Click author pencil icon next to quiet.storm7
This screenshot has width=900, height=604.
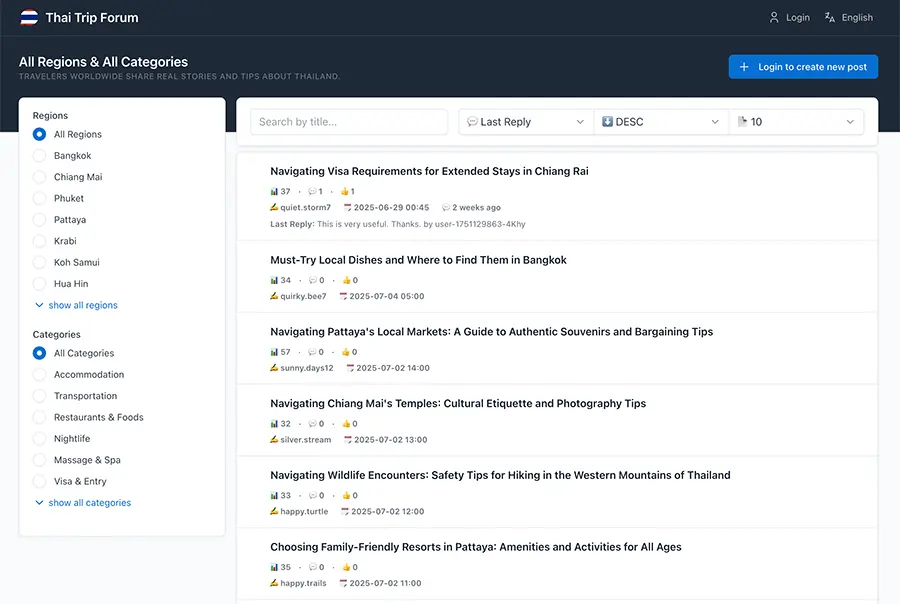pyautogui.click(x=274, y=207)
